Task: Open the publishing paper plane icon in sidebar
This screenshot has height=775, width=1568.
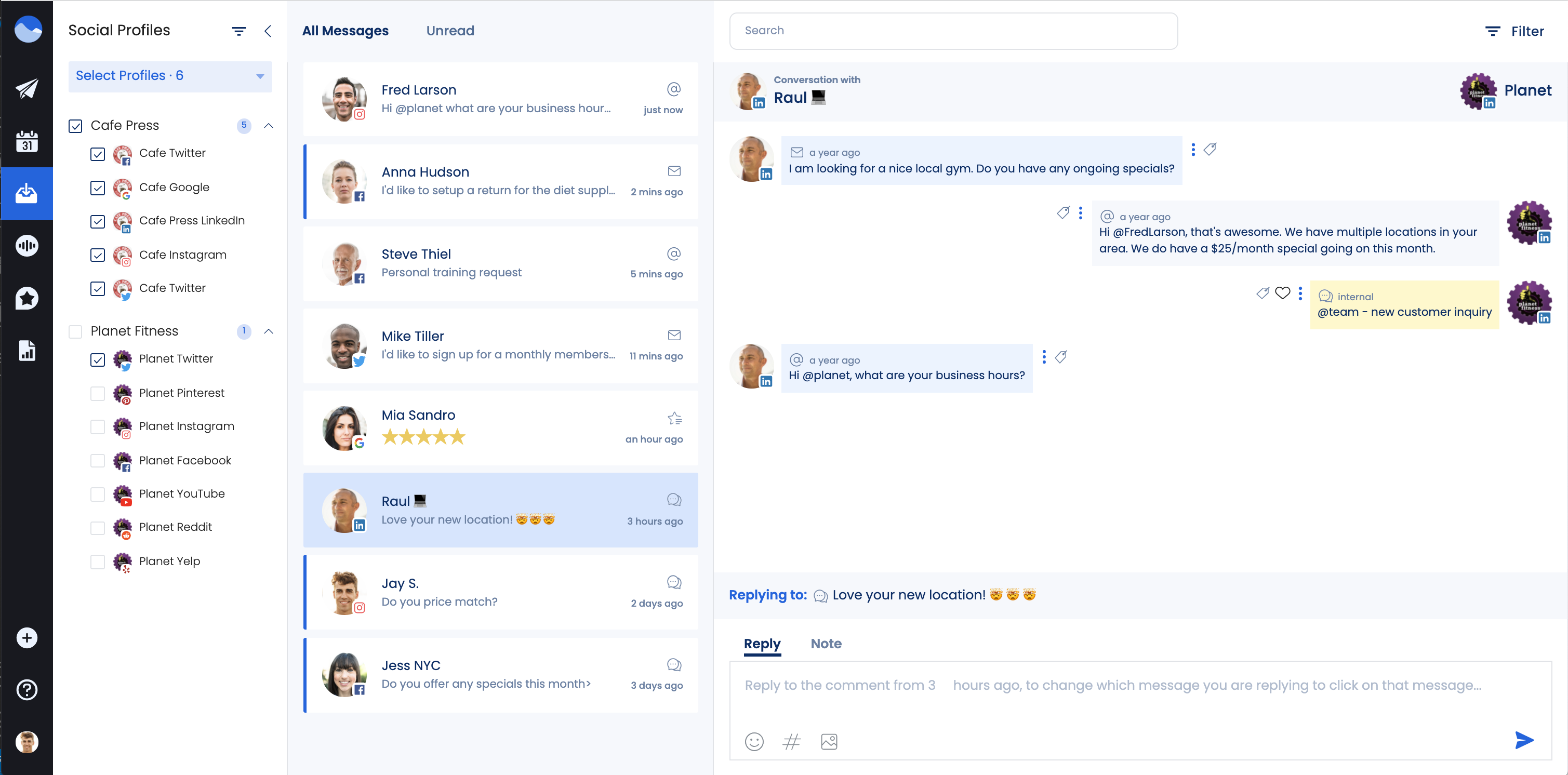Action: tap(27, 88)
